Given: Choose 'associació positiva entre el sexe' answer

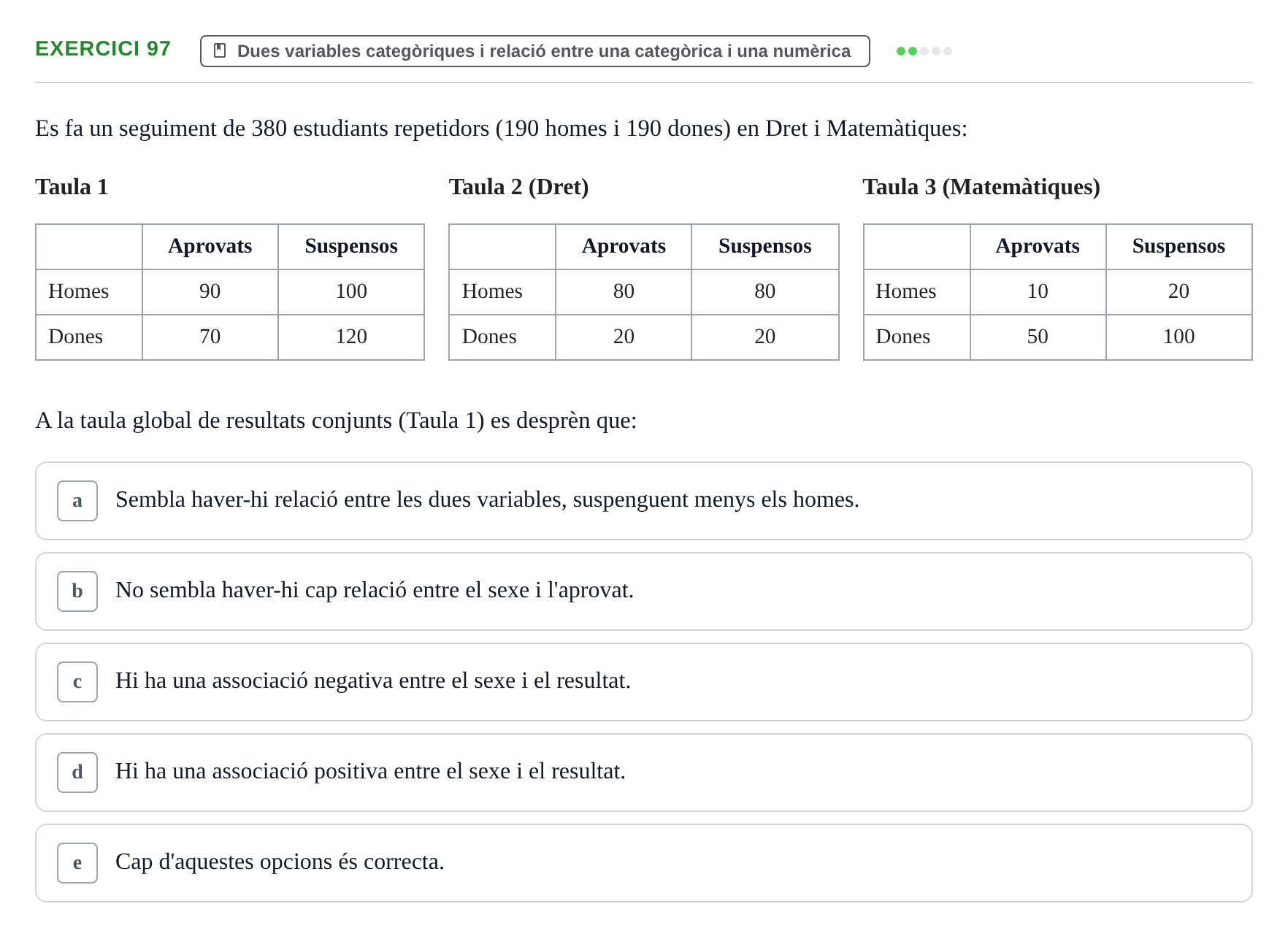Looking at the screenshot, I should tap(643, 773).
